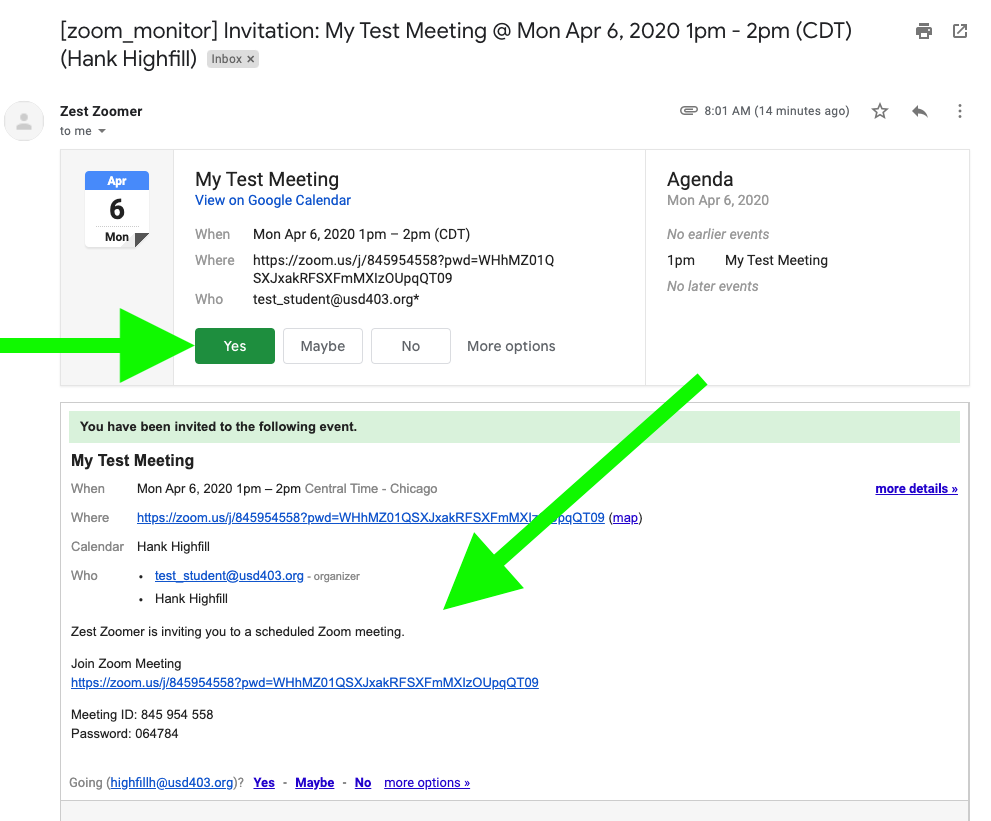
Task: Click the bottom Maybe going link
Action: tap(314, 782)
